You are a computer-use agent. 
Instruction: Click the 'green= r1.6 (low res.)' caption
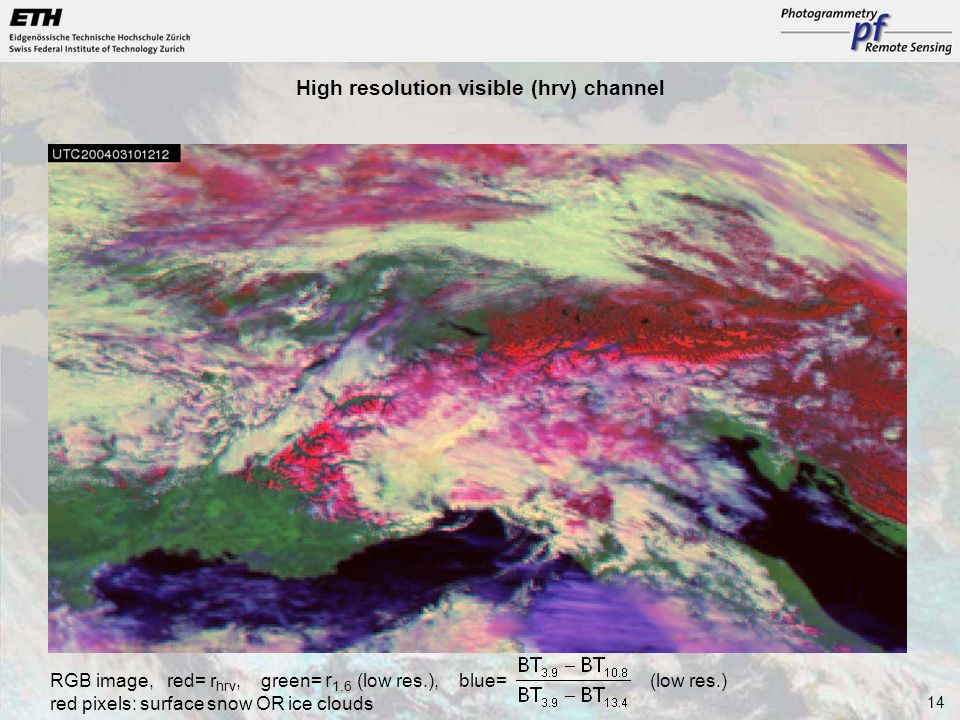pos(350,681)
